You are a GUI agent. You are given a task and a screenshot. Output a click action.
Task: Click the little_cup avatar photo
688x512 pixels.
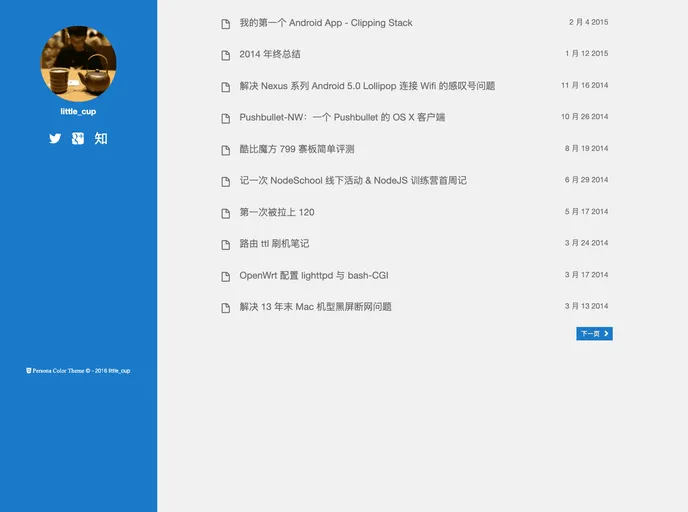pyautogui.click(x=79, y=64)
